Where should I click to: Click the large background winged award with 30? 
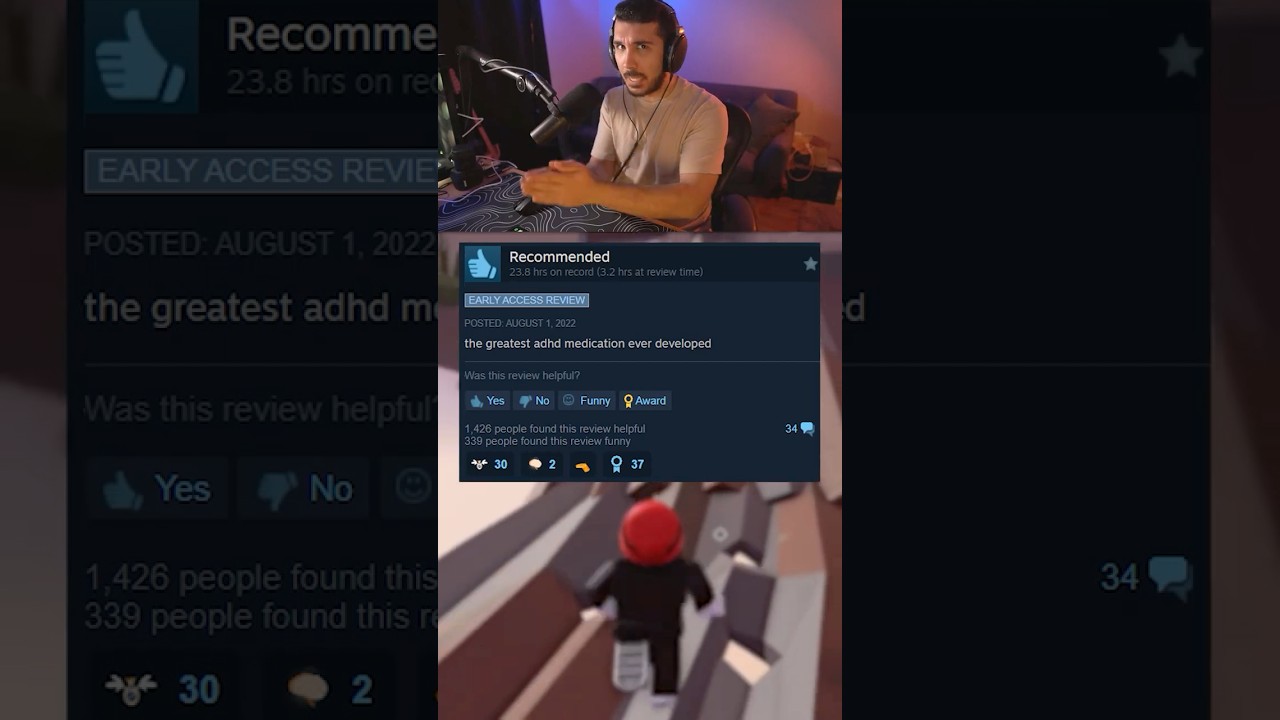pos(160,689)
